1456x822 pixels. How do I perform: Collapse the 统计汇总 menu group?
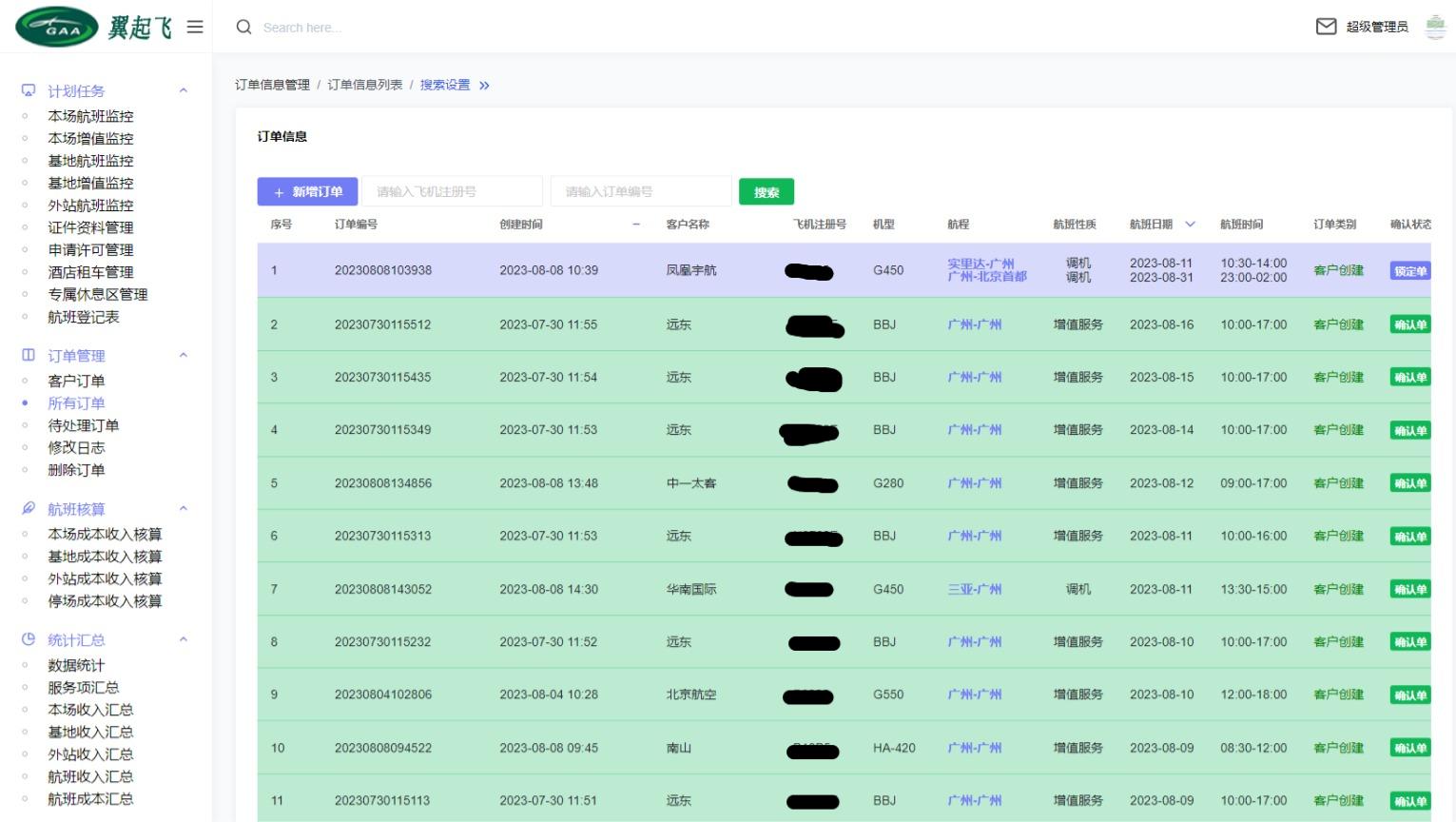[x=184, y=639]
